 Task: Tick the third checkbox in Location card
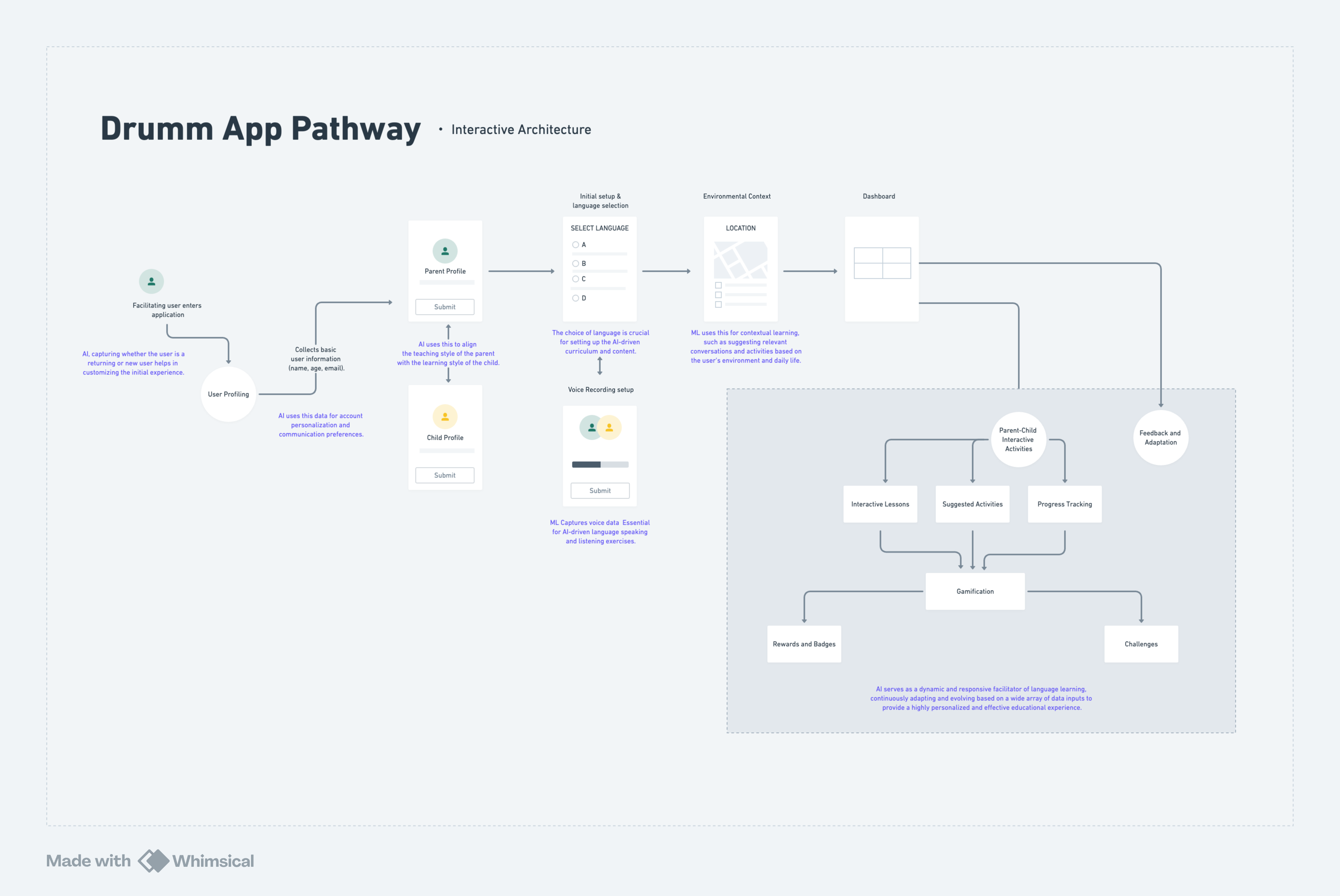click(718, 304)
